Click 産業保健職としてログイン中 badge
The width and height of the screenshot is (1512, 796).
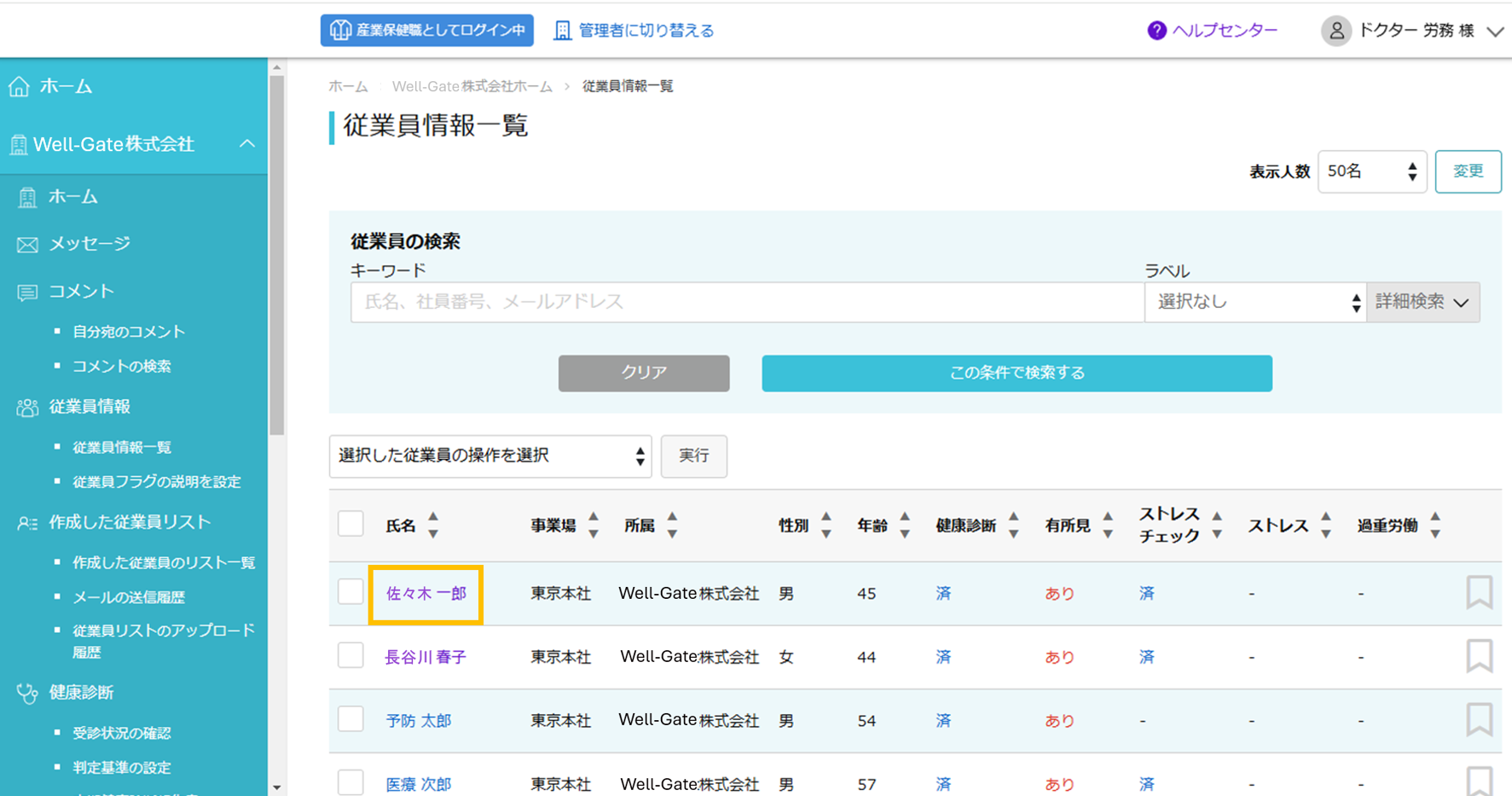click(427, 30)
